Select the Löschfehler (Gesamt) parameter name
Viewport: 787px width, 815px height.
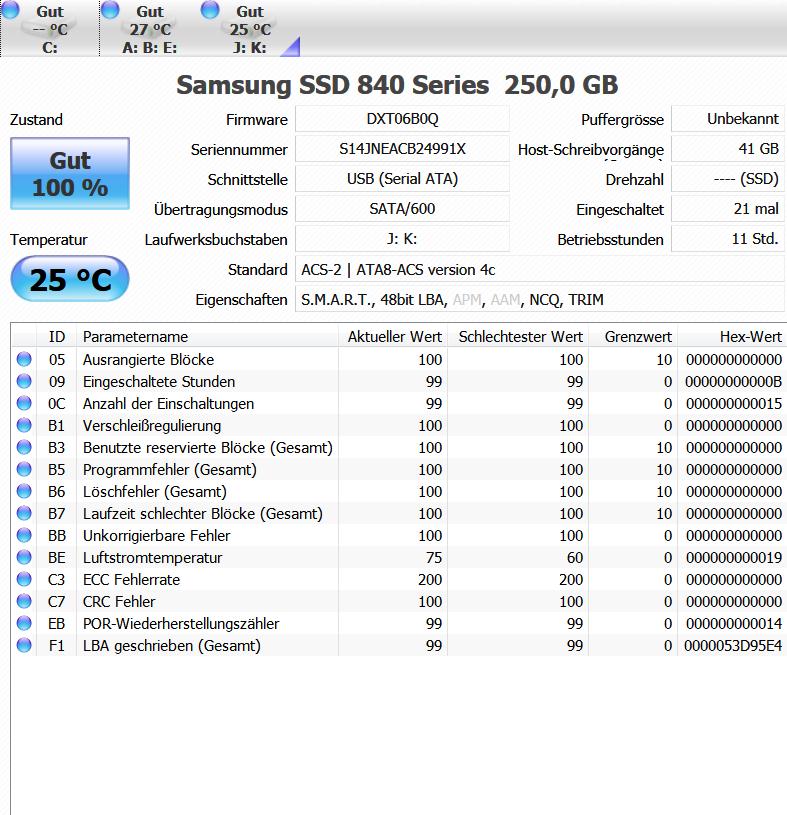(x=154, y=492)
